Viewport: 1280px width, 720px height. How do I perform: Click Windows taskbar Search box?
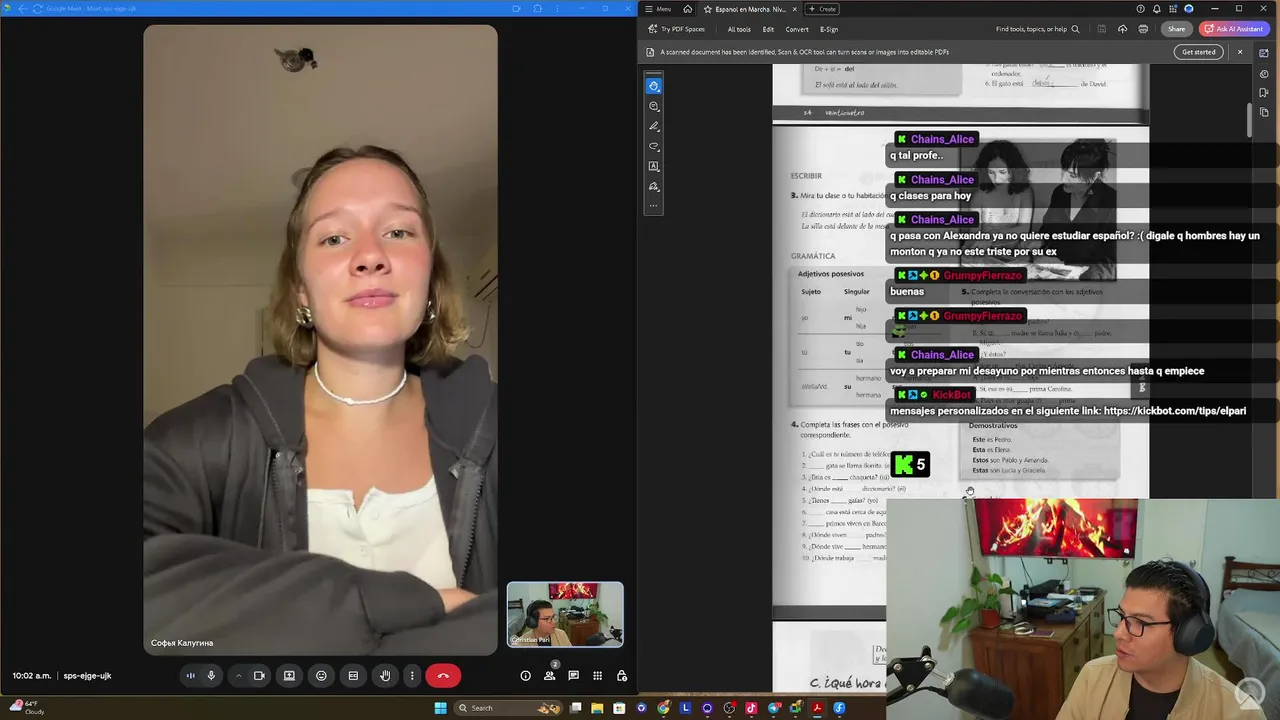click(510, 708)
